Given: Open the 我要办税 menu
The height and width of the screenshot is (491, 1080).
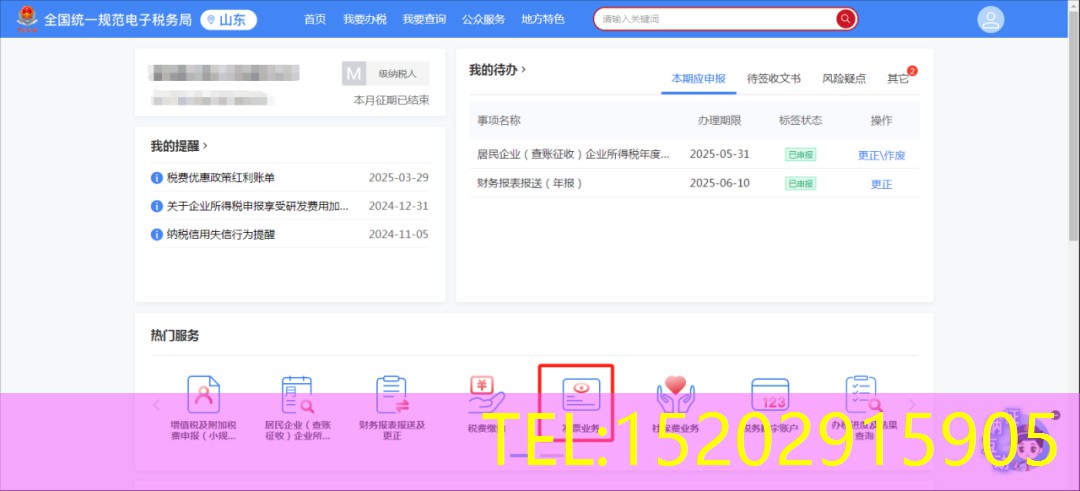Looking at the screenshot, I should click(x=364, y=19).
